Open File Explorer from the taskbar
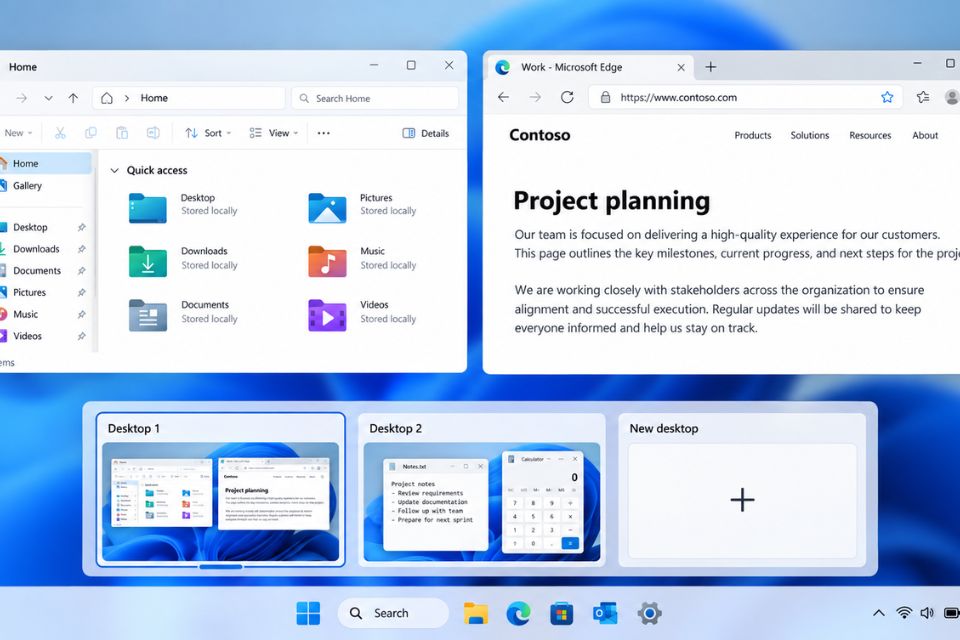960x640 pixels. click(476, 613)
